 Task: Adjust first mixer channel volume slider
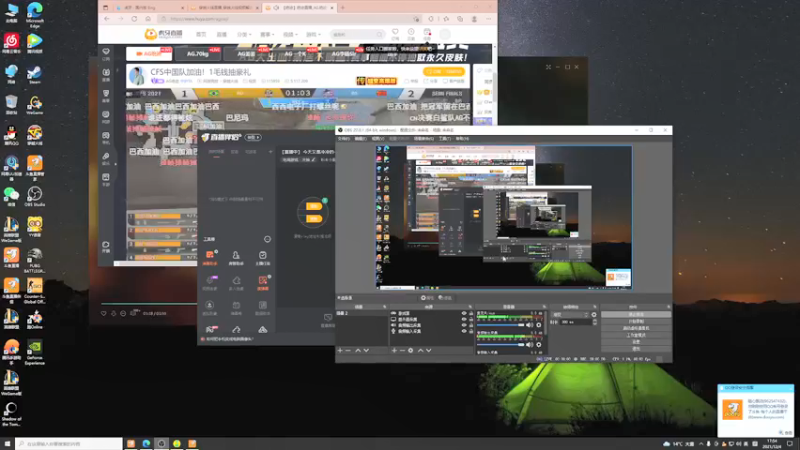(501, 325)
